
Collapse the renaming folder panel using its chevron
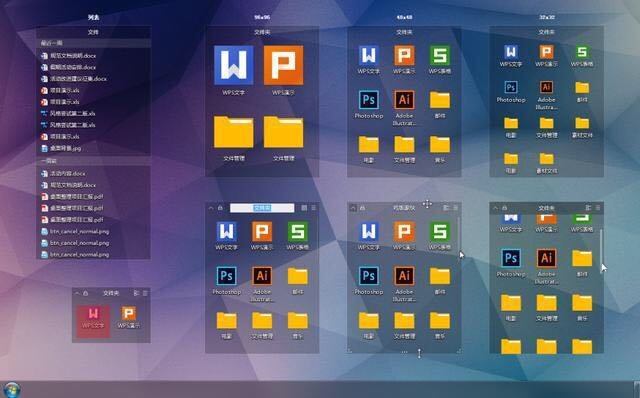[211, 208]
